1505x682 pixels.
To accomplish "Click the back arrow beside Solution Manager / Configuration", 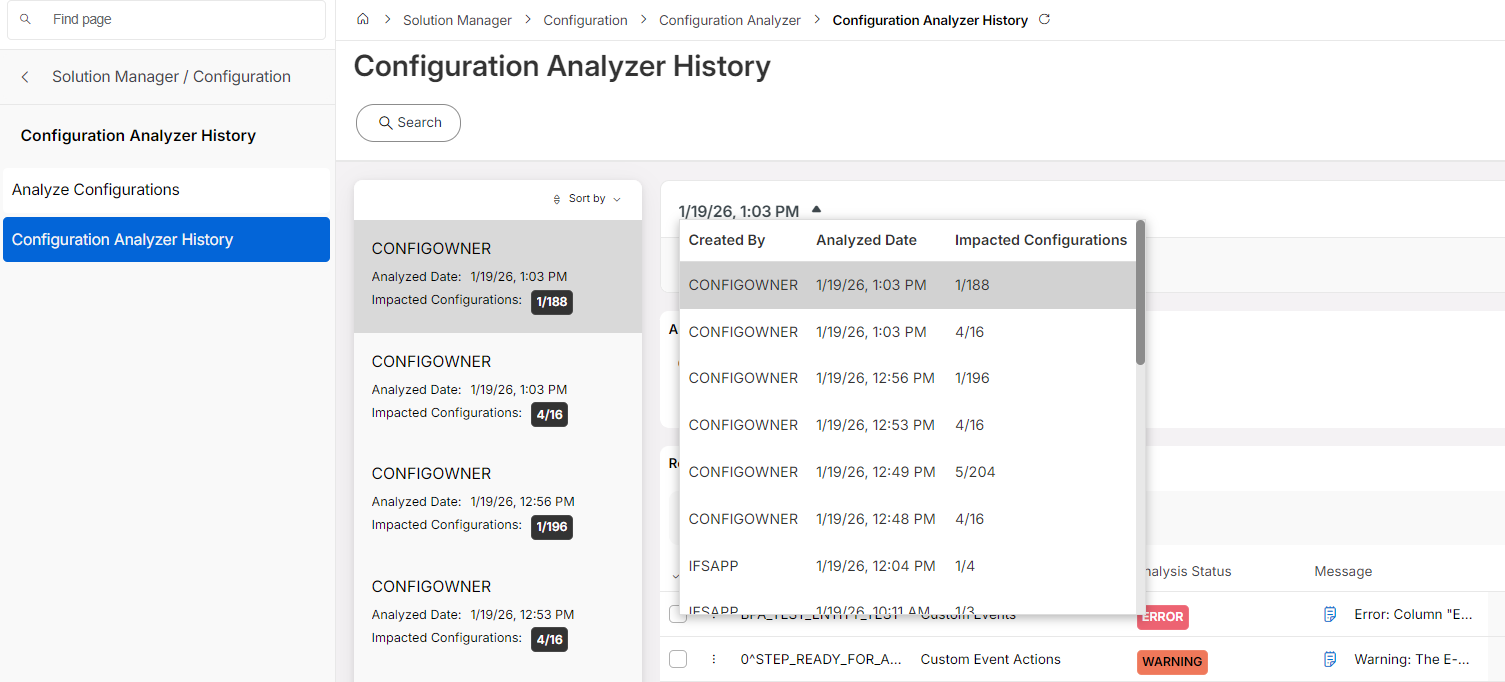I will [x=25, y=77].
